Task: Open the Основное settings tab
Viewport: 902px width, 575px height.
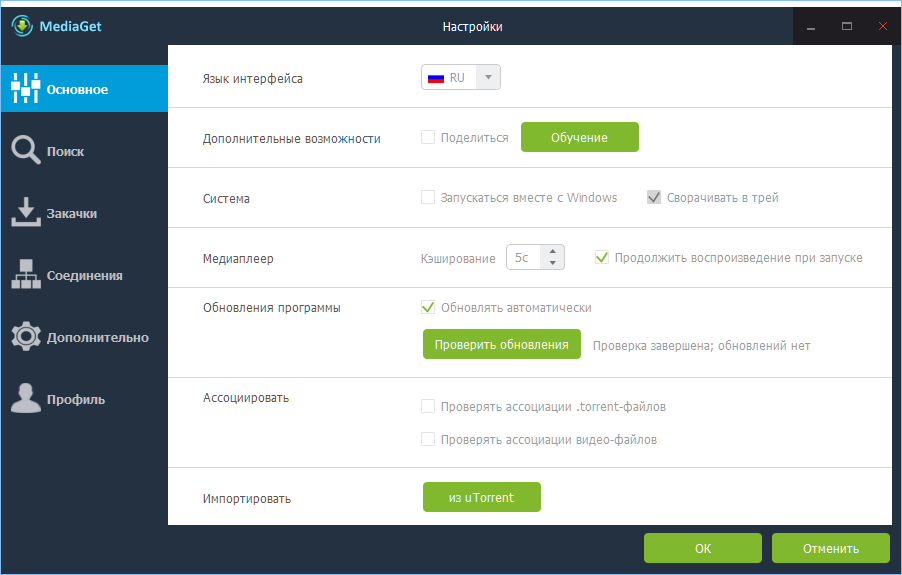Action: pyautogui.click(x=84, y=89)
